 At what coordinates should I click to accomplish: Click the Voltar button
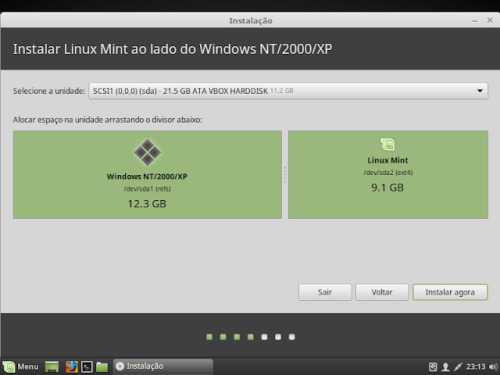pyautogui.click(x=382, y=292)
